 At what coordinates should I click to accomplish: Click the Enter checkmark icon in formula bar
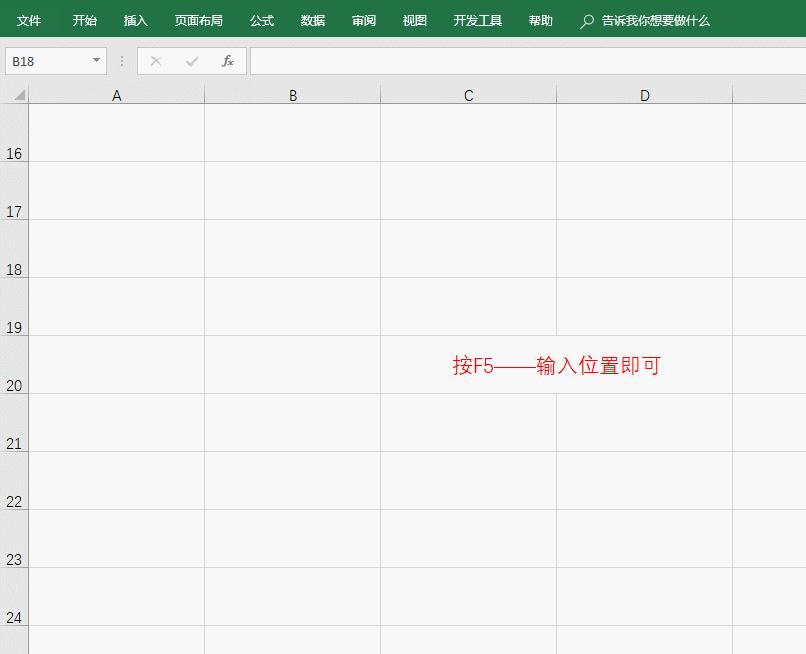(x=190, y=60)
